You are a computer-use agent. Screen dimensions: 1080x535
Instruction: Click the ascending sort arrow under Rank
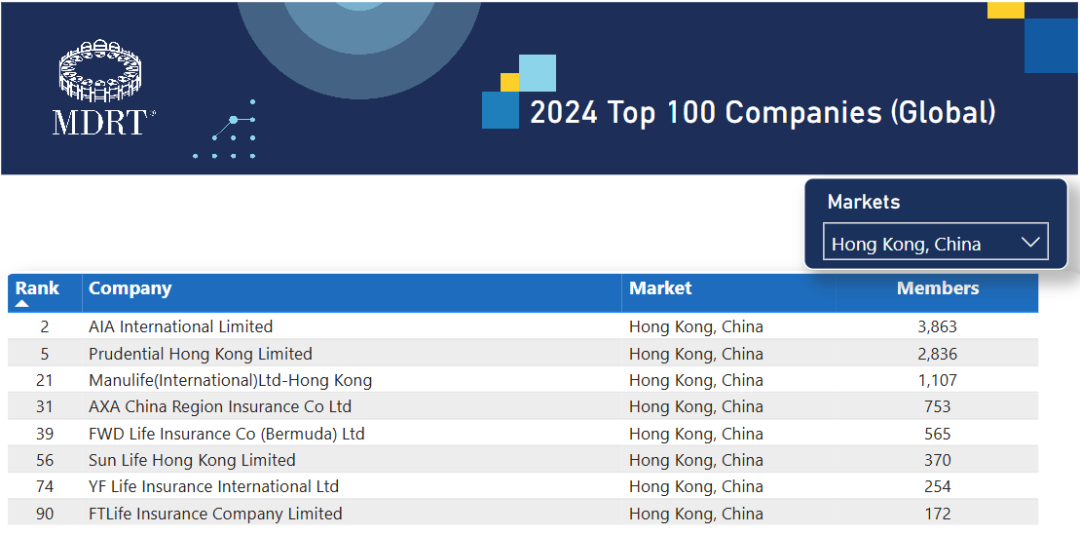pos(23,303)
